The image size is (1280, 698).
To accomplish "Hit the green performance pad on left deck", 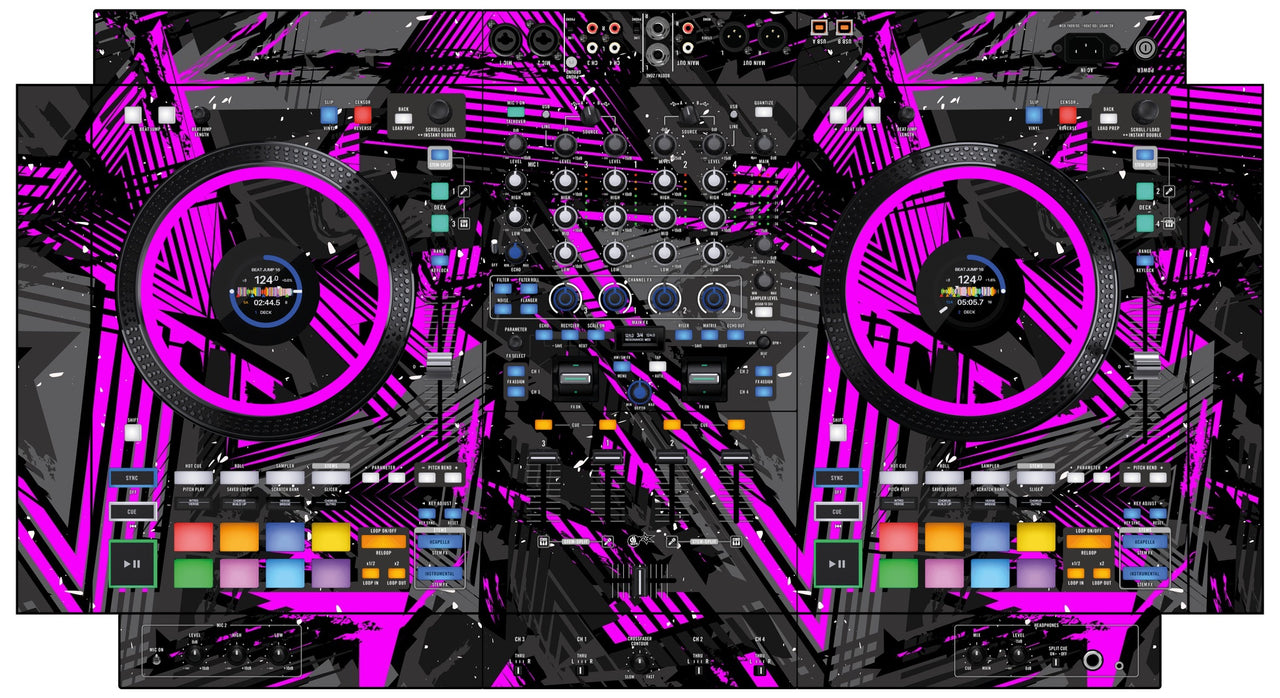I will click(193, 573).
